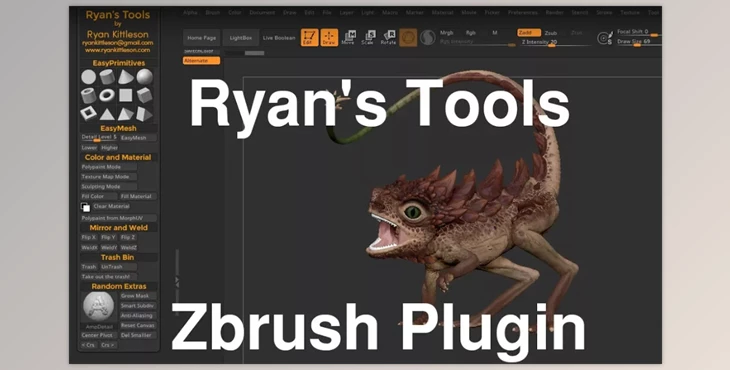
Task: Toggle Texture Map Mode
Action: pos(109,177)
